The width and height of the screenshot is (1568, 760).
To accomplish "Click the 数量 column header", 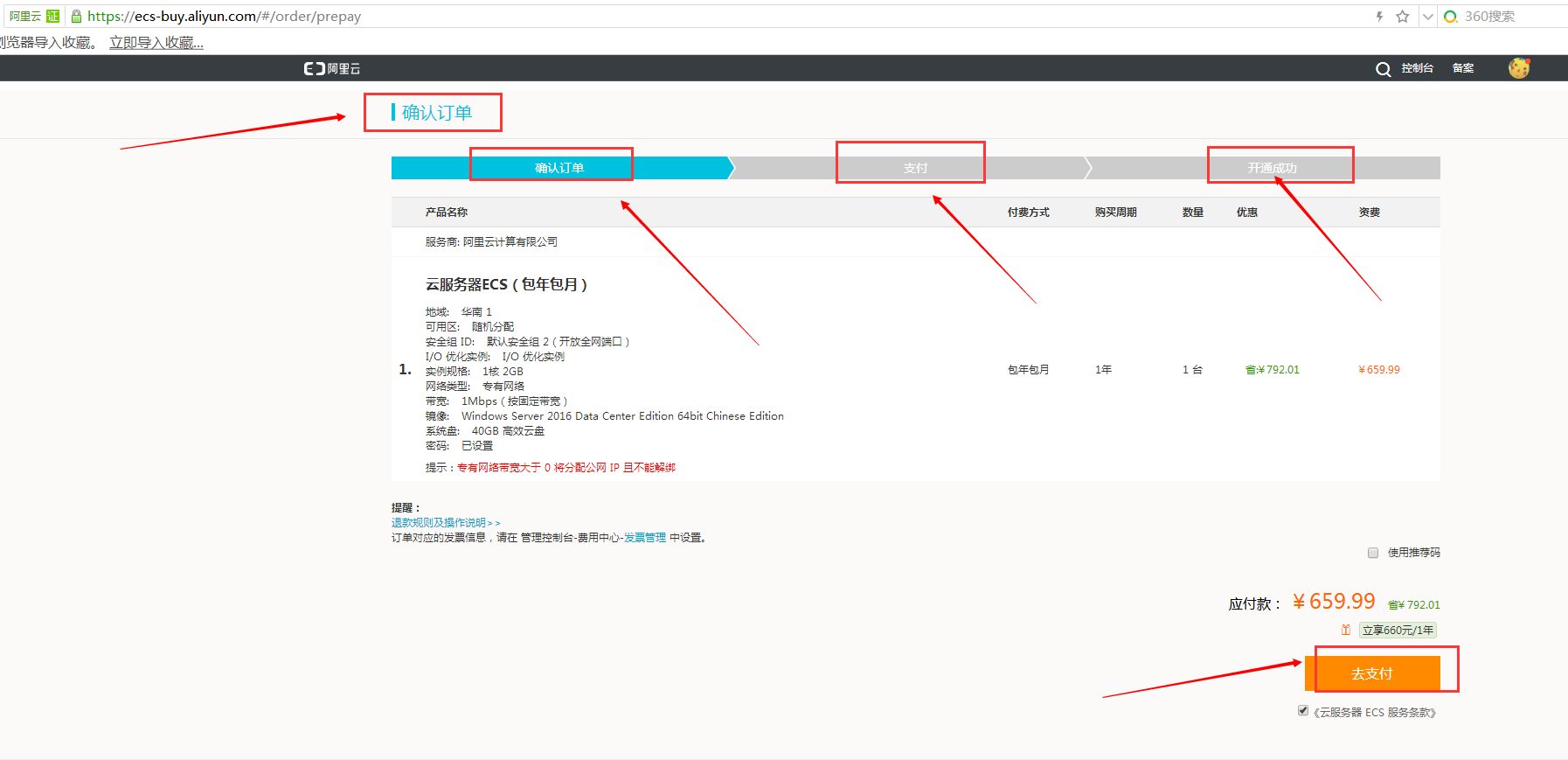I will 1193,213.
